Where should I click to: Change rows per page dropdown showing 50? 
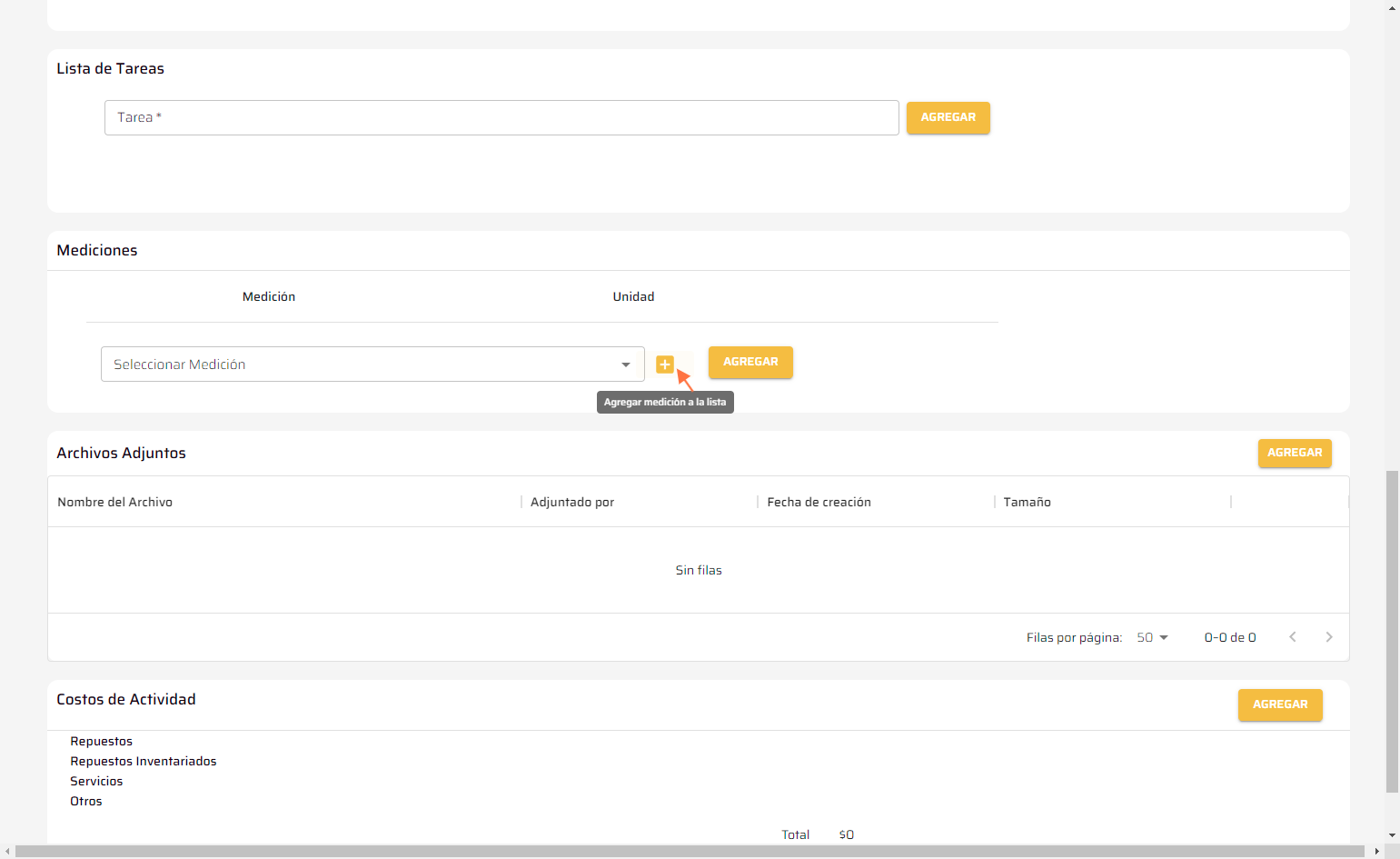(x=1152, y=637)
